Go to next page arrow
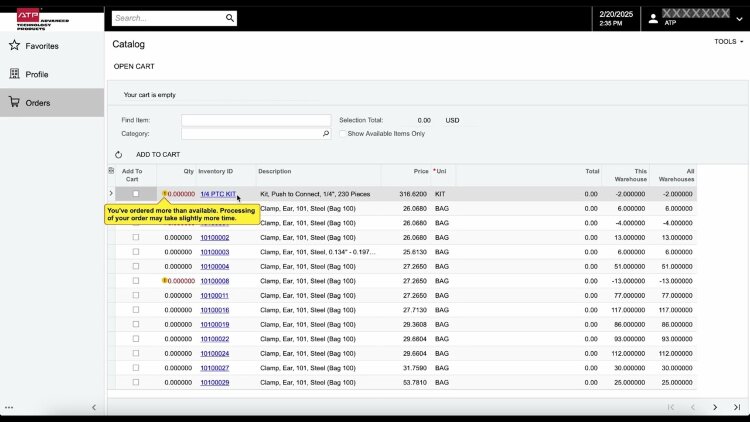The width and height of the screenshot is (750, 422). (715, 407)
